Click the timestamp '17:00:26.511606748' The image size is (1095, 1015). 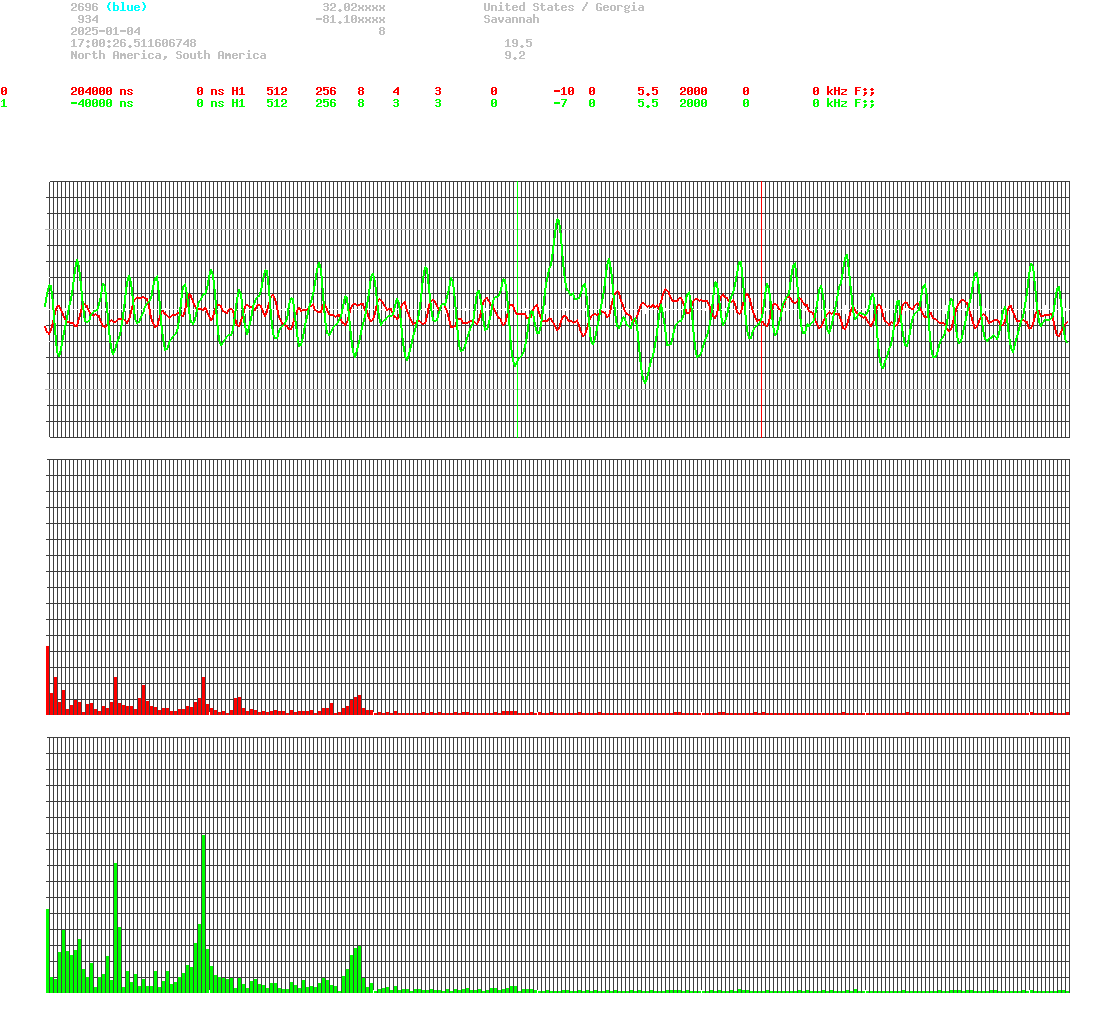tap(133, 43)
